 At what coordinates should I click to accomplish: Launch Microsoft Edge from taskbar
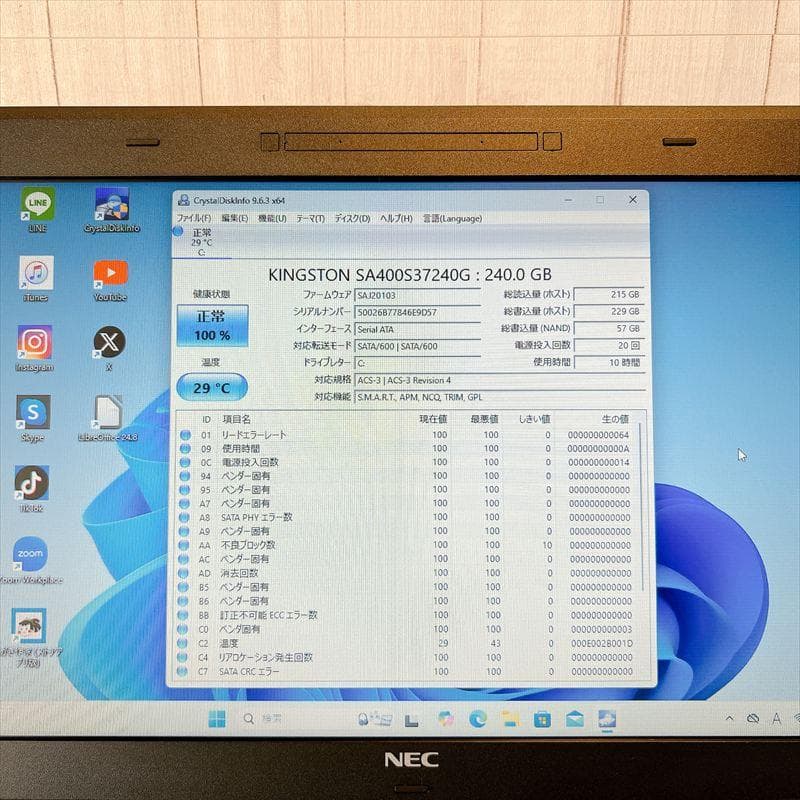478,719
